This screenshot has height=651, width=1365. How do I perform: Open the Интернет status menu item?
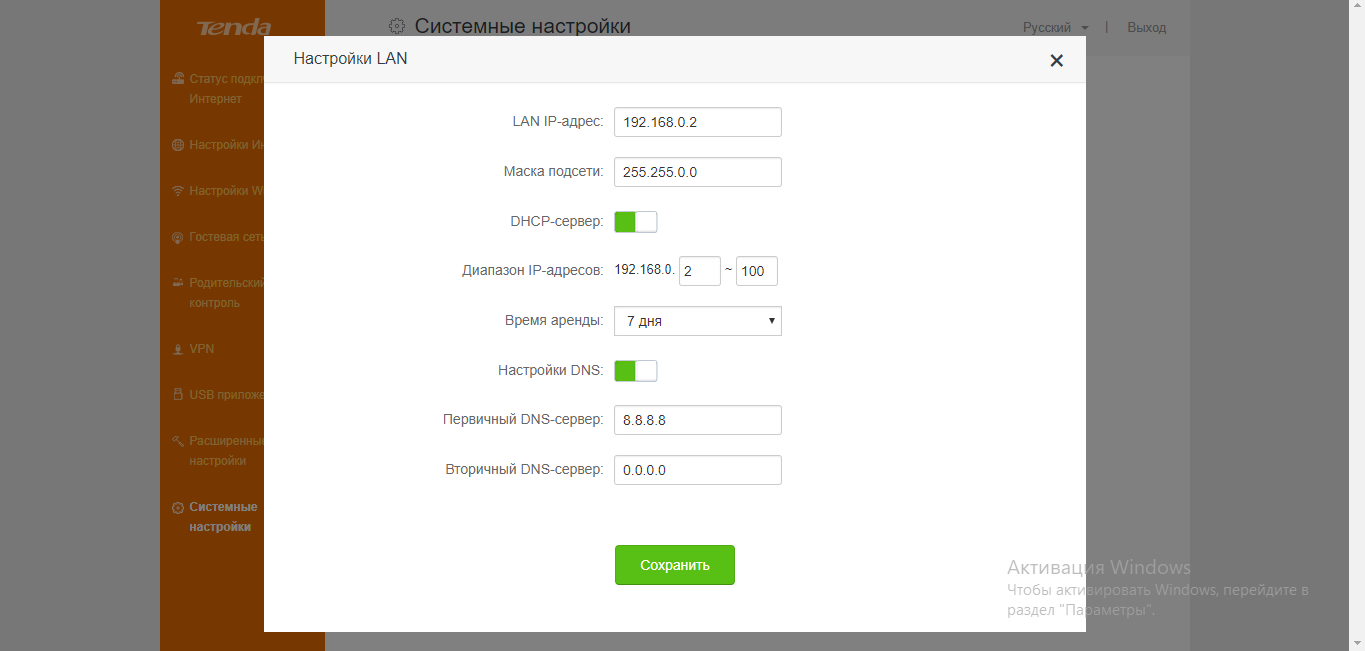226,89
